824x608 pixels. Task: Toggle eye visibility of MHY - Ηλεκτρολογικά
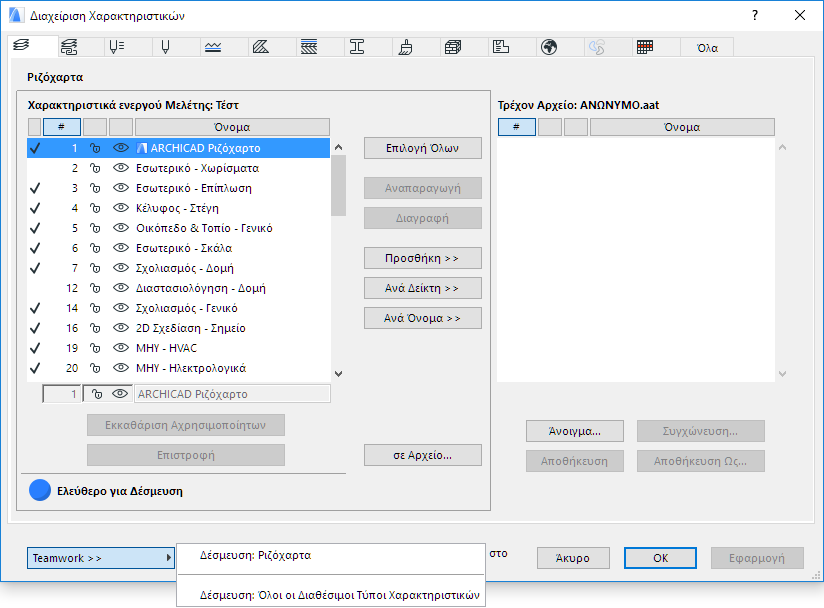click(121, 367)
